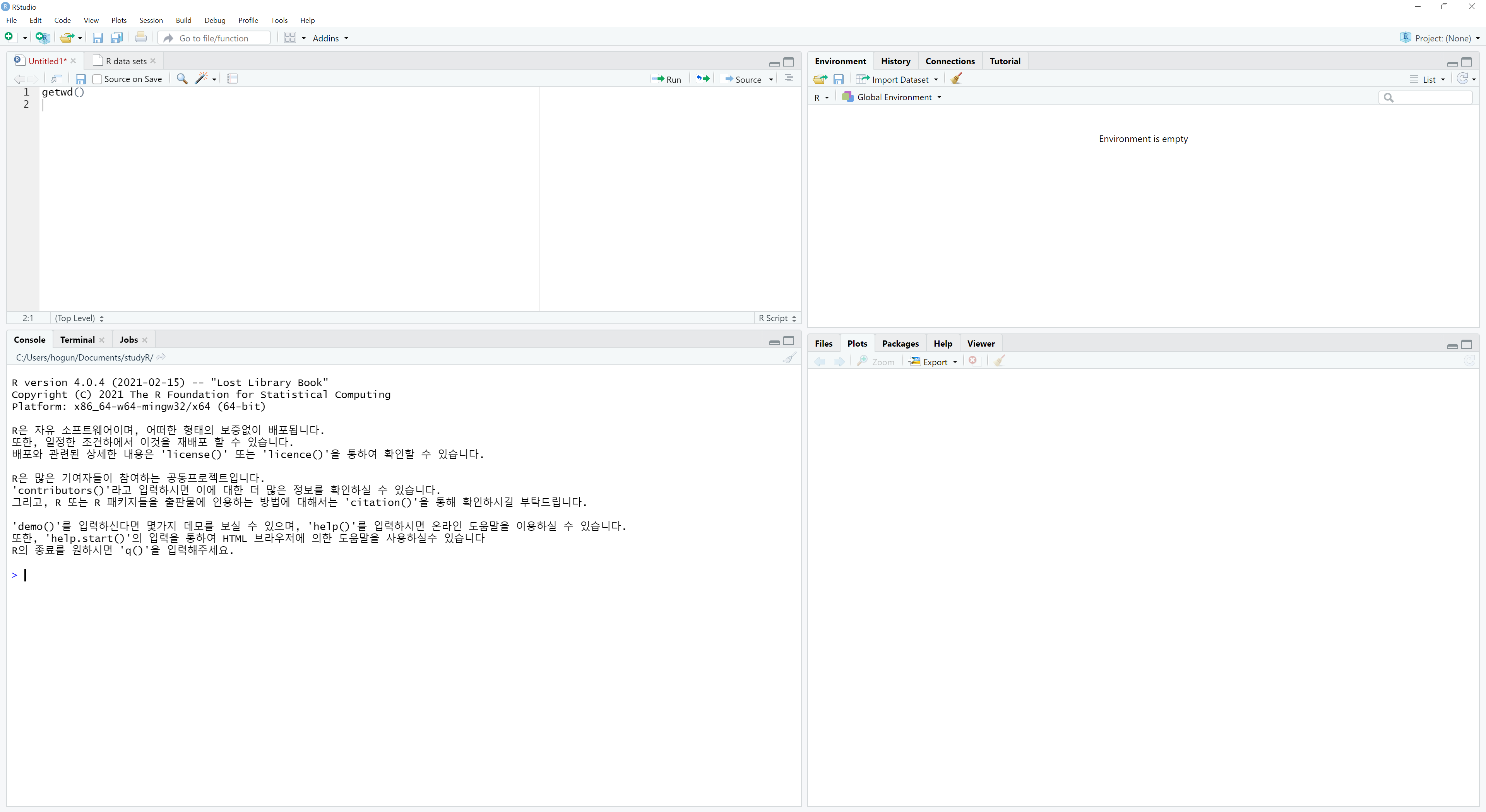Click the compile report notebook icon
The image size is (1486, 812).
point(233,79)
